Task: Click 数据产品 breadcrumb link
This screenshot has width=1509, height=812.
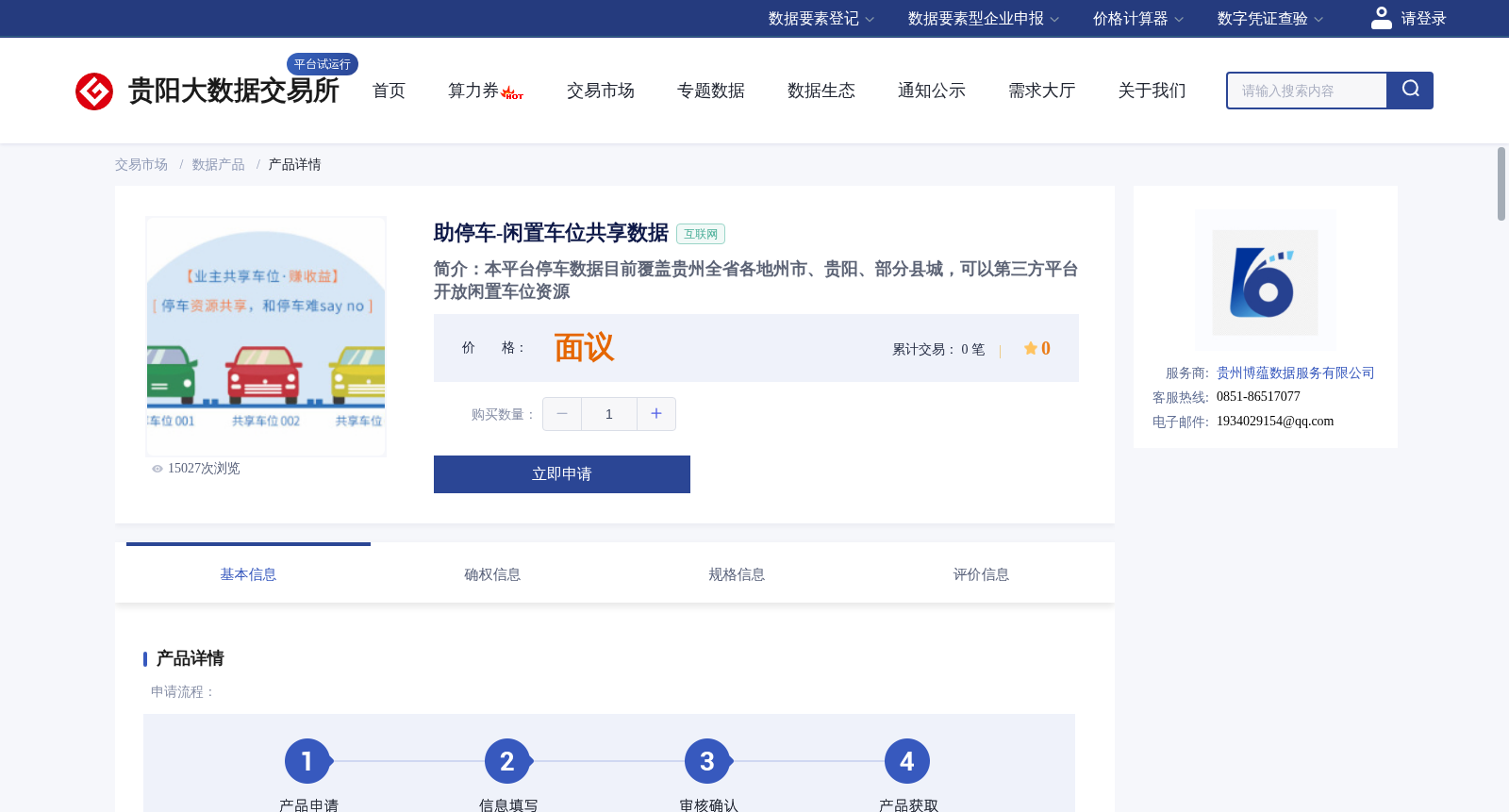Action: 219,165
